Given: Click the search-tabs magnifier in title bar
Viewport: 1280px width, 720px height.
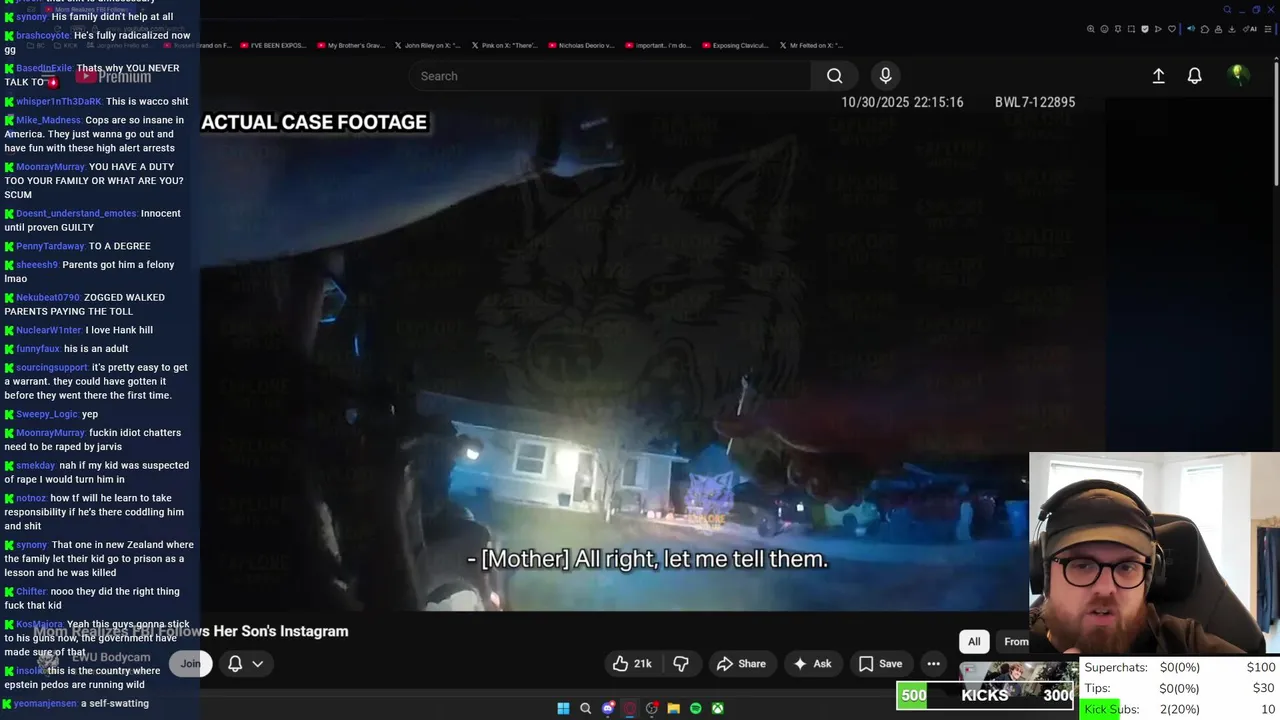Looking at the screenshot, I should pos(1227,10).
